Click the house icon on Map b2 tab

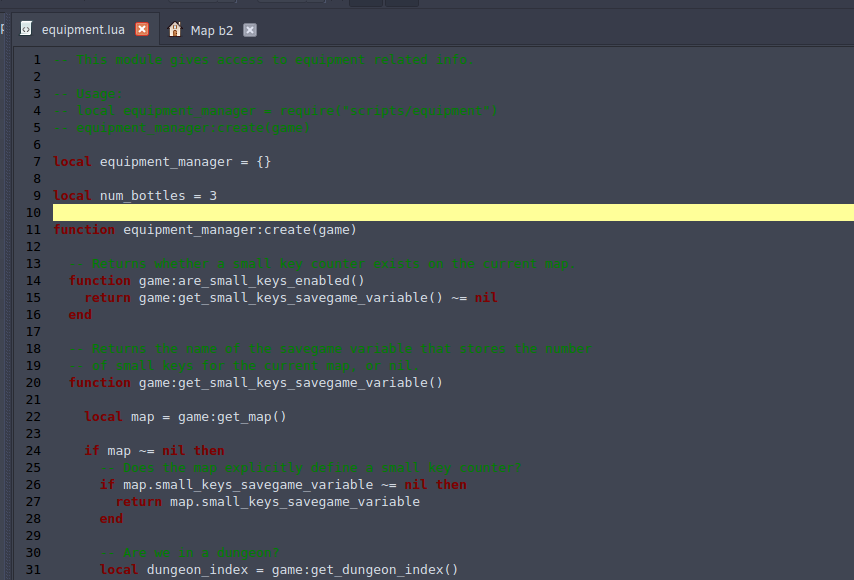pyautogui.click(x=175, y=29)
